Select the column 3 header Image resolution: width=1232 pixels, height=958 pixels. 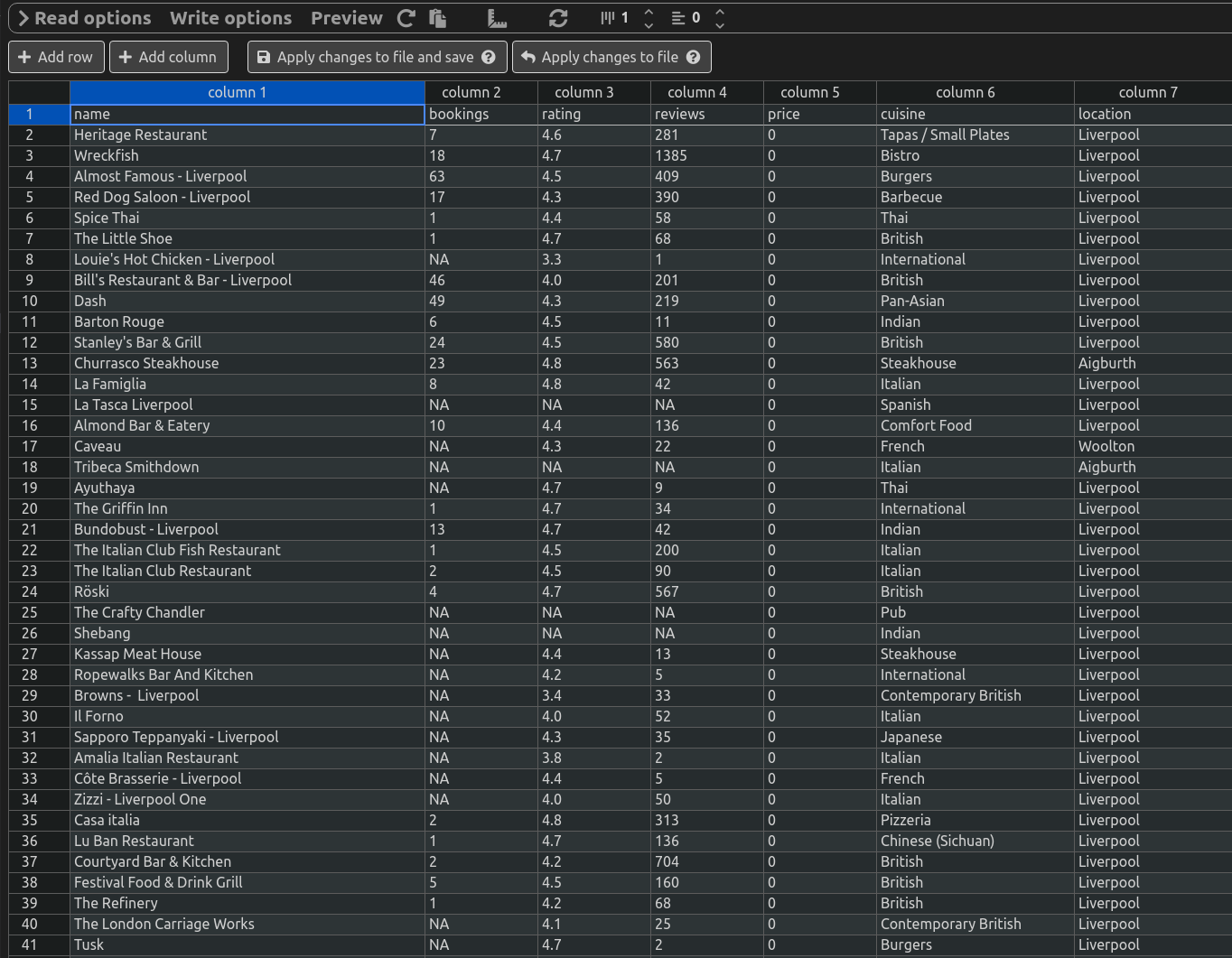(594, 92)
